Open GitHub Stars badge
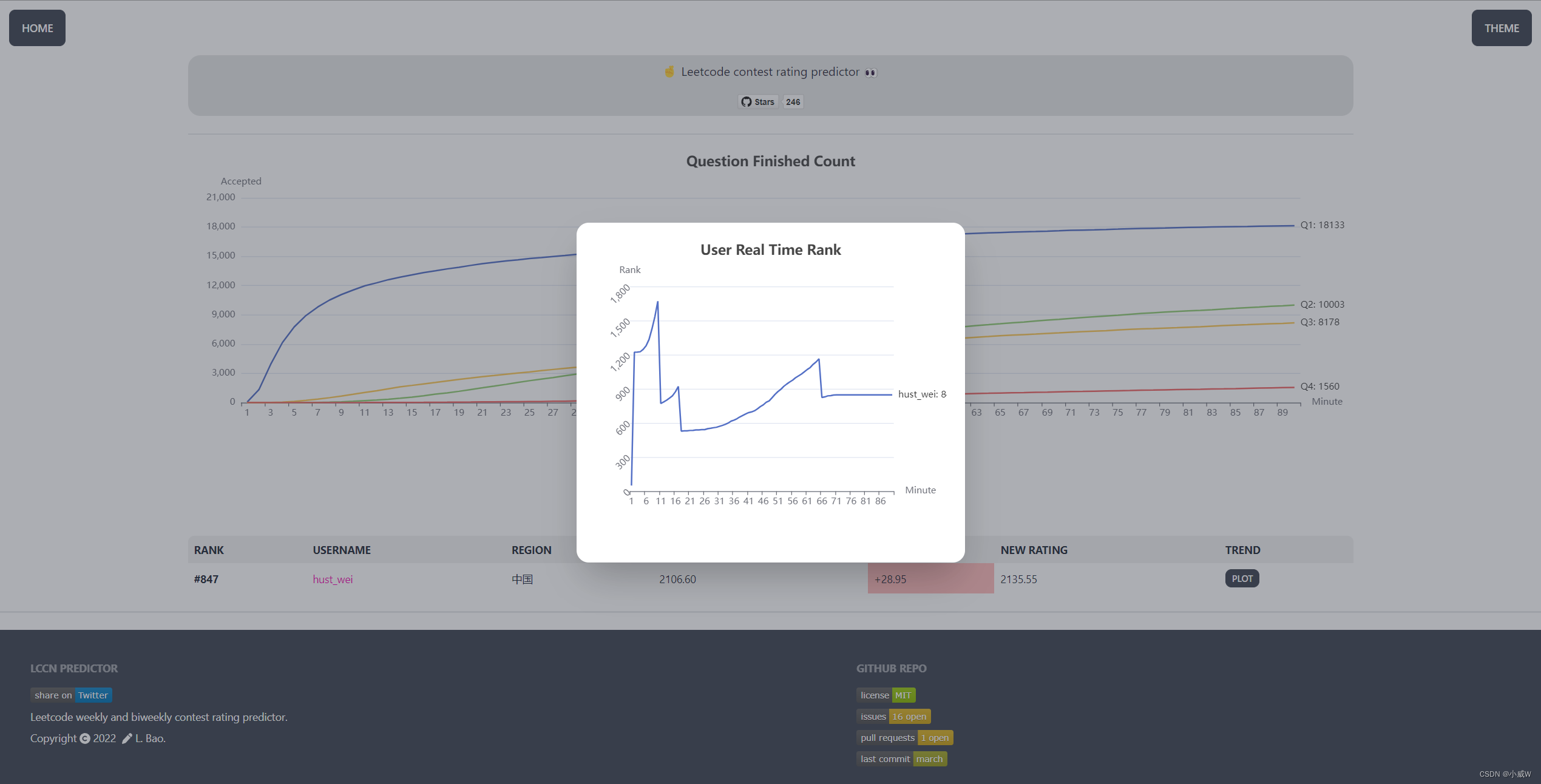Screen dimensions: 1541x784 [758, 102]
